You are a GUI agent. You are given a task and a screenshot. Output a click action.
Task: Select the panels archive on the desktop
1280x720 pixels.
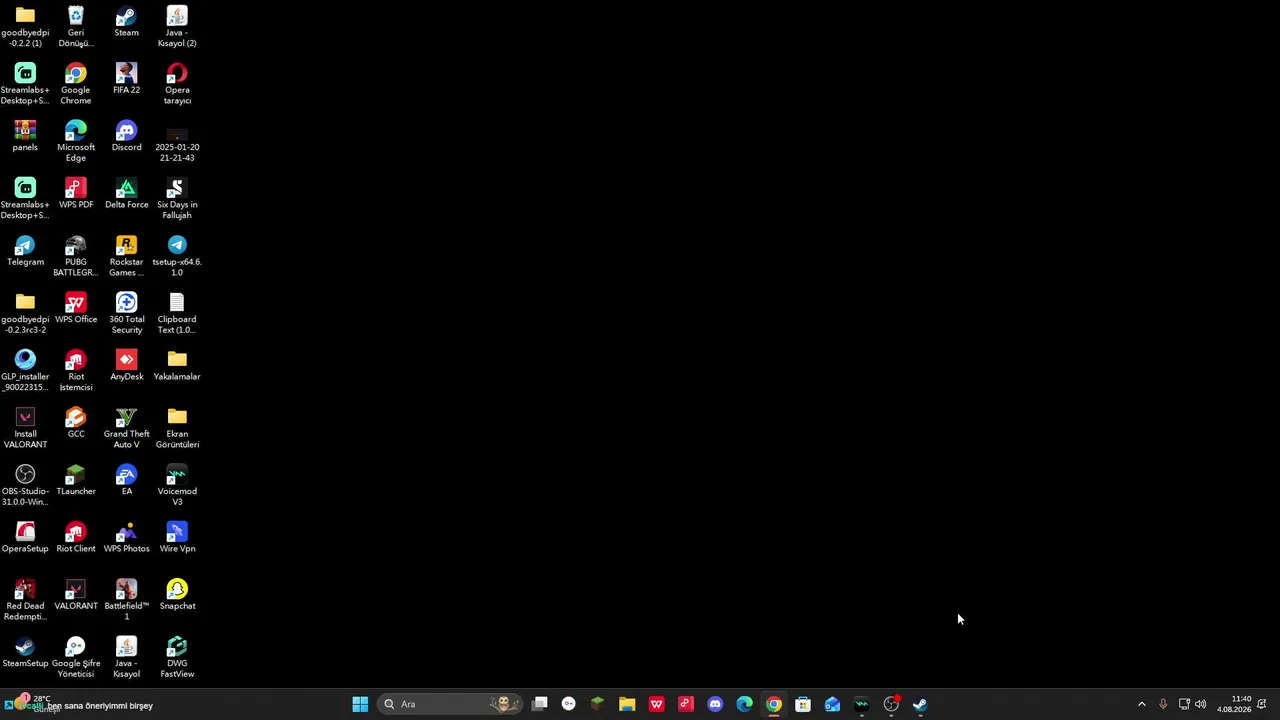tap(25, 136)
